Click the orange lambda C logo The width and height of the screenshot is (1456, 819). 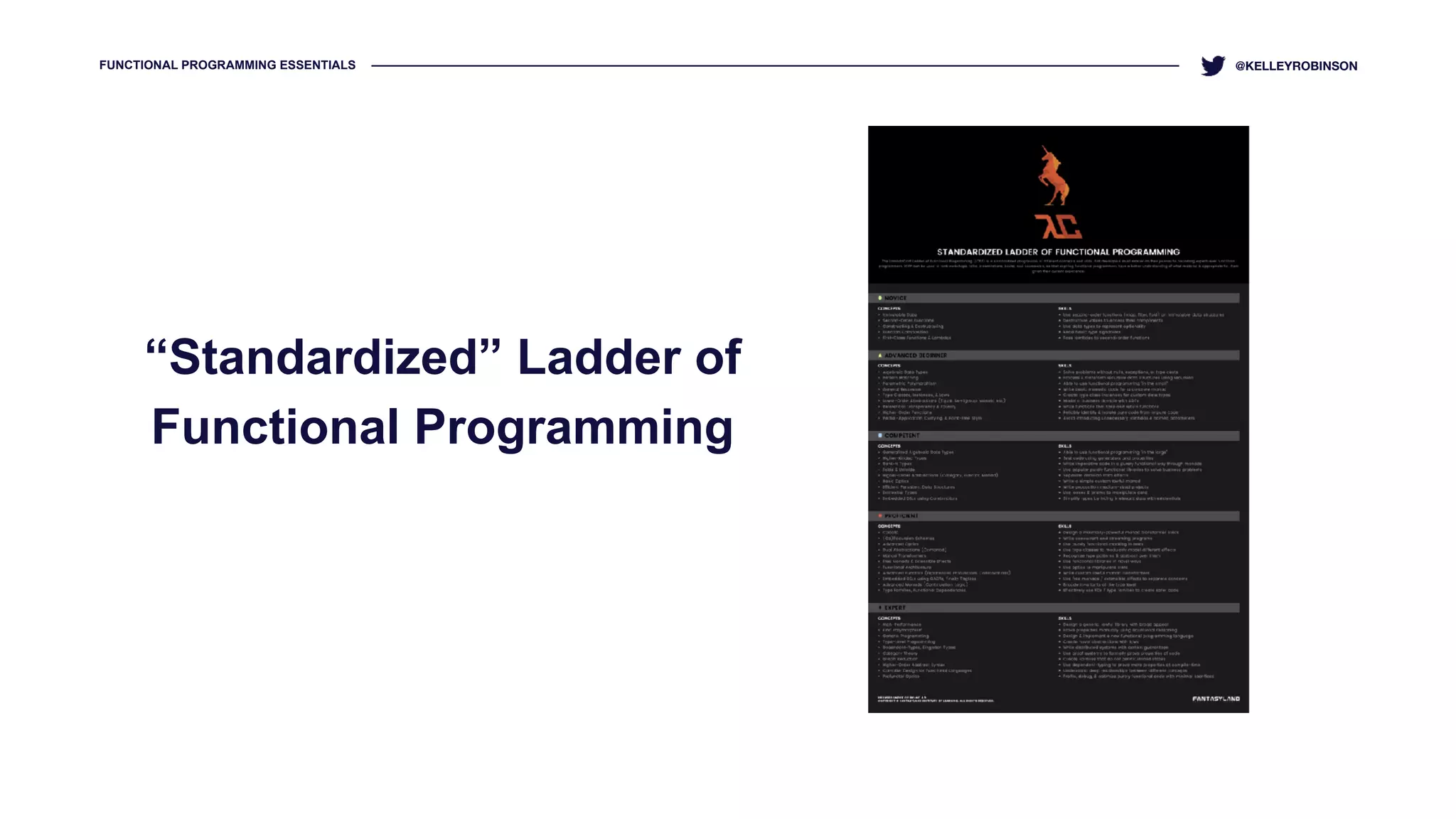coord(1057,227)
